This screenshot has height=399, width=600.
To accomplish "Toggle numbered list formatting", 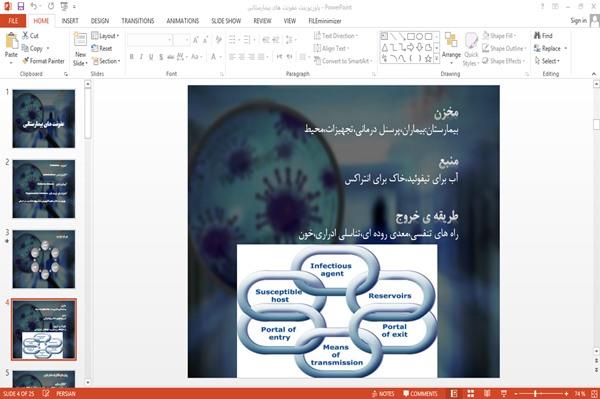I will [248, 39].
